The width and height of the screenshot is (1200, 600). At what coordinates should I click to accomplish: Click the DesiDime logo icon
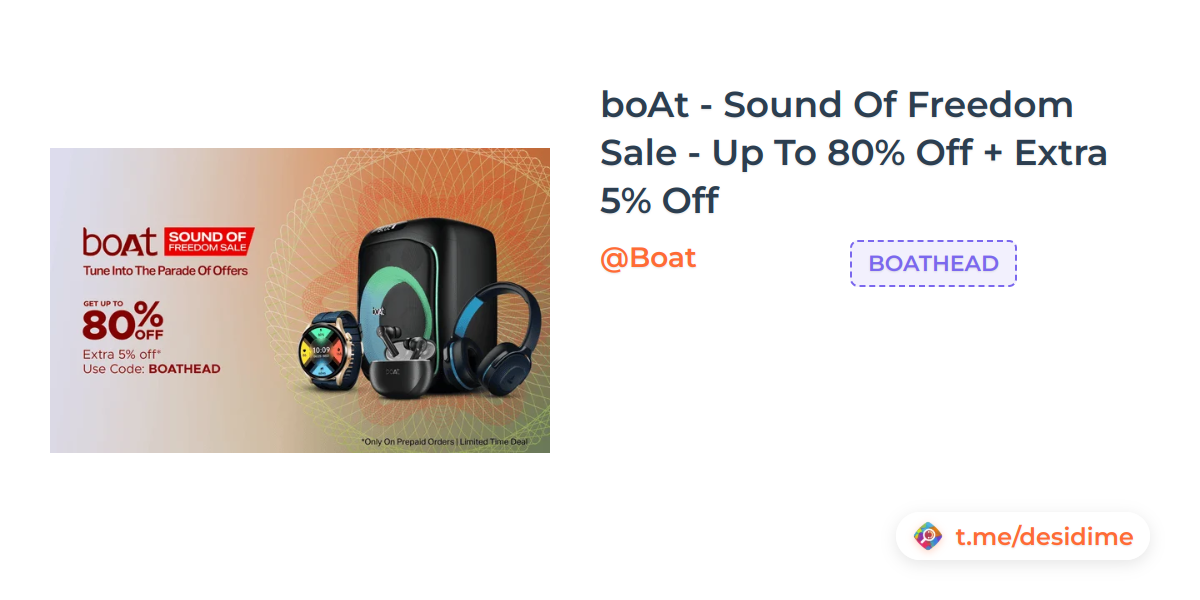pos(928,537)
